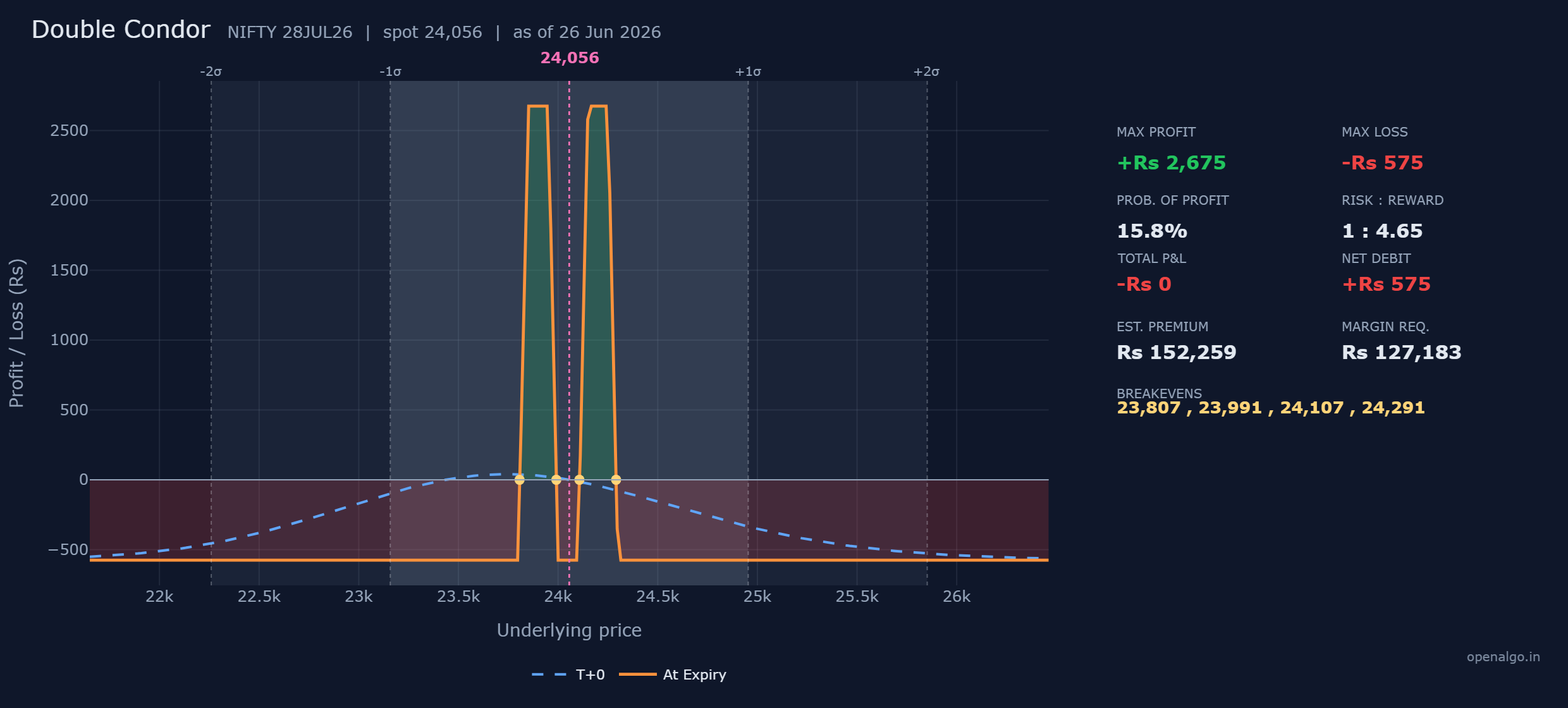Click the 24.5k x-axis tick label
Image resolution: width=1568 pixels, height=708 pixels.
click(658, 597)
